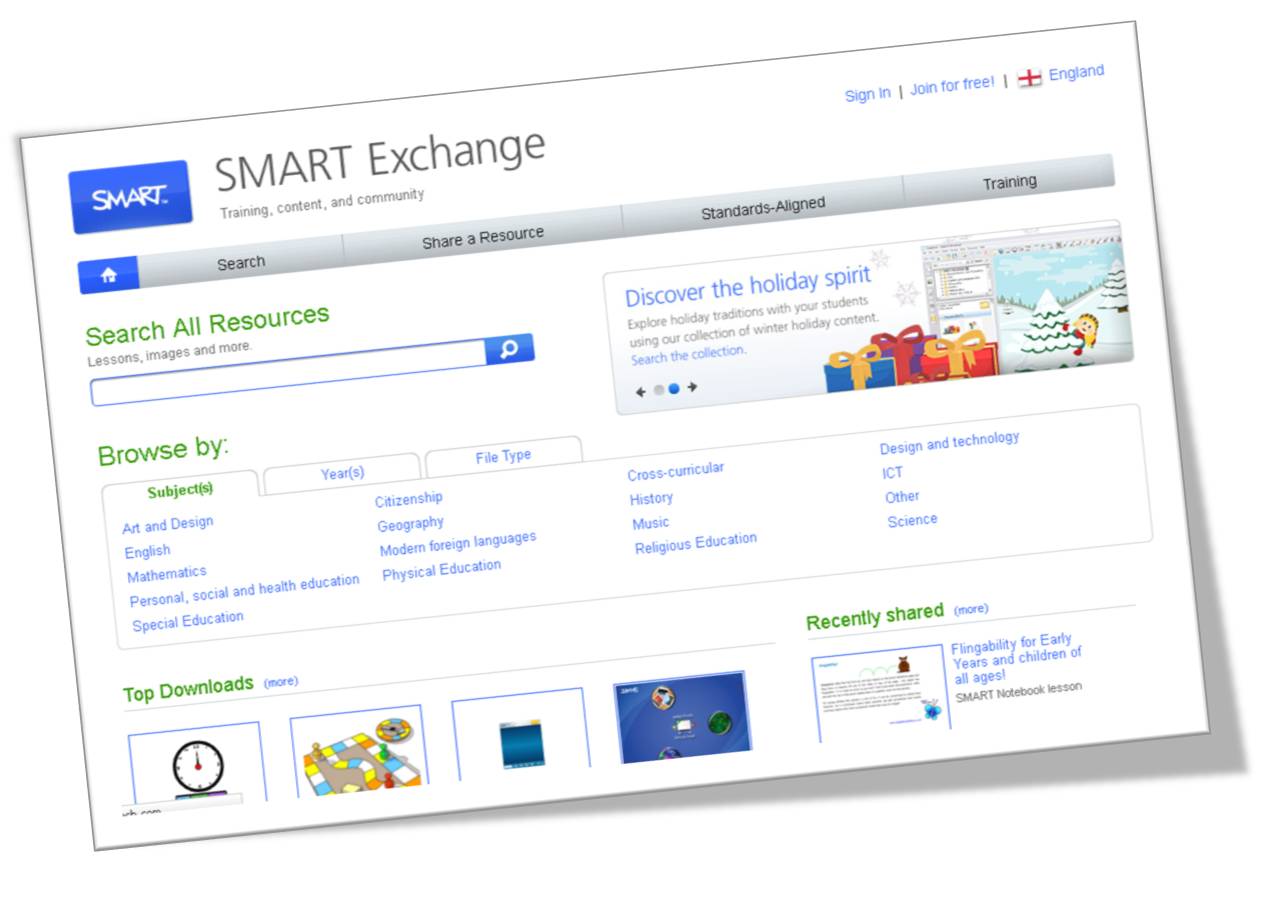Image resolution: width=1262 pixels, height=908 pixels.
Task: Focus the Search All Resources field
Action: click(x=288, y=374)
